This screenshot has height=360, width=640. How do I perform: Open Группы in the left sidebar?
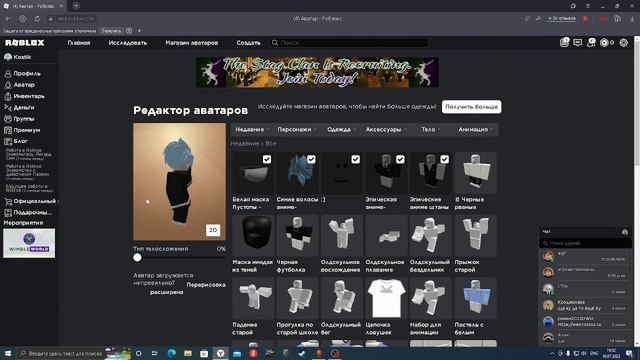point(24,119)
